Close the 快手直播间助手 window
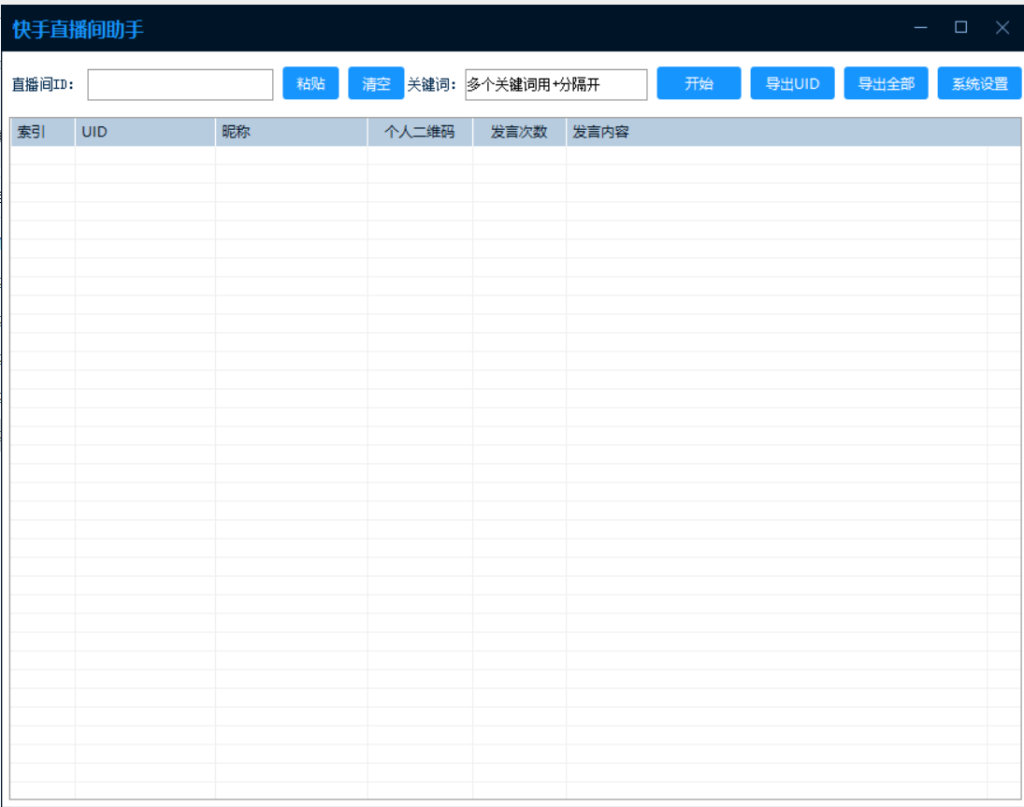 tap(1002, 28)
